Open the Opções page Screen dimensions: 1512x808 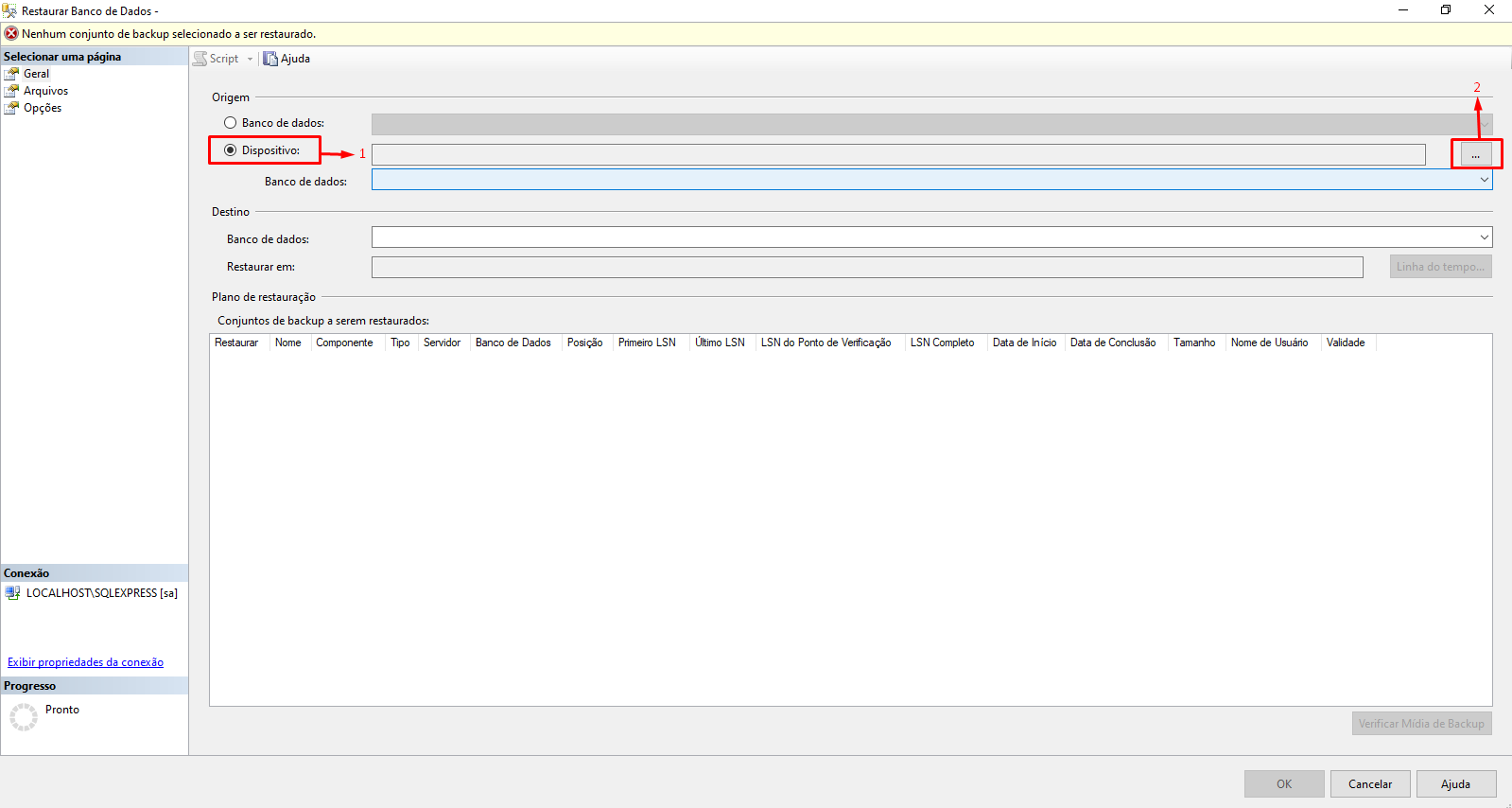click(x=42, y=108)
